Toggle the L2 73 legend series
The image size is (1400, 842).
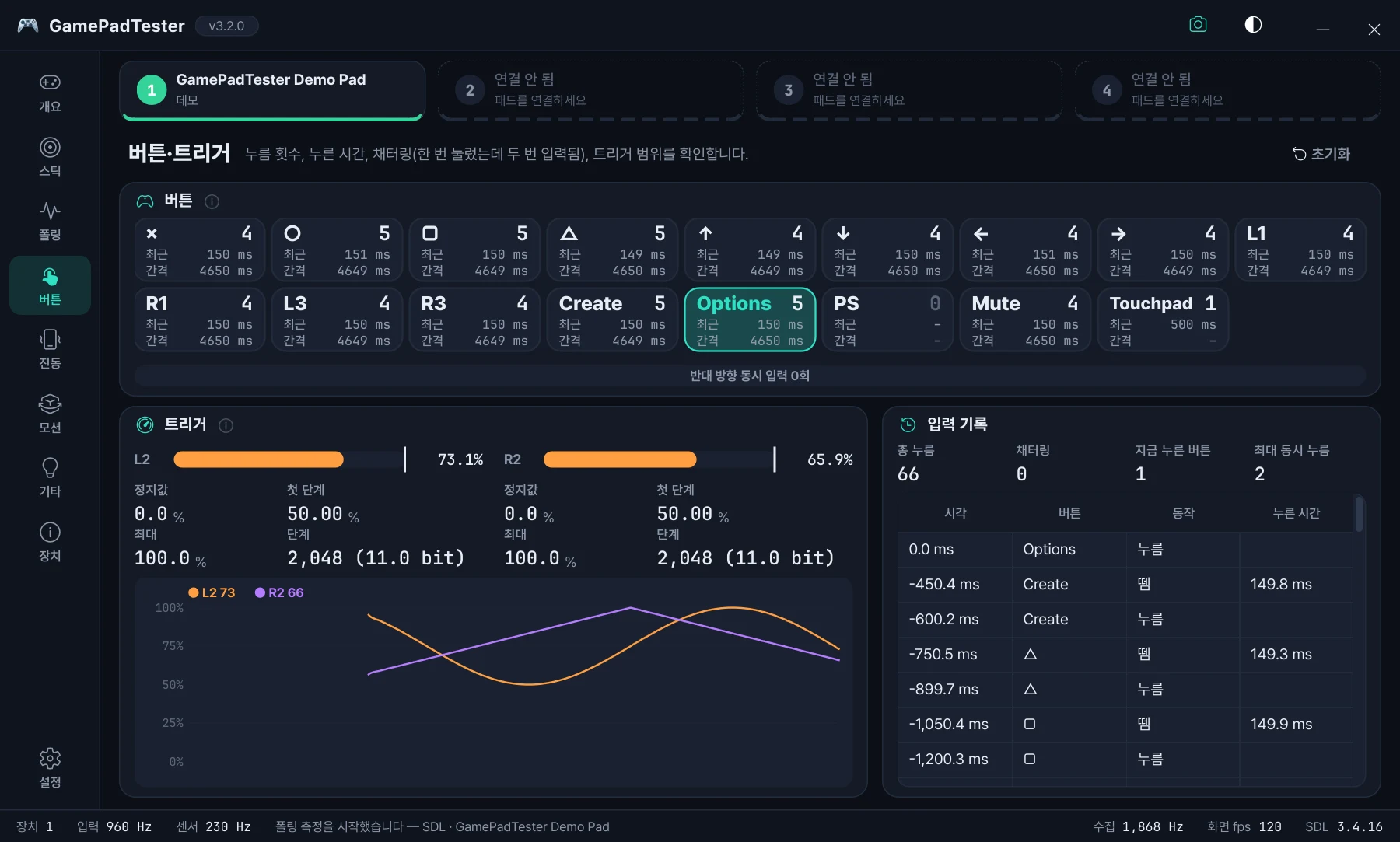tap(212, 592)
